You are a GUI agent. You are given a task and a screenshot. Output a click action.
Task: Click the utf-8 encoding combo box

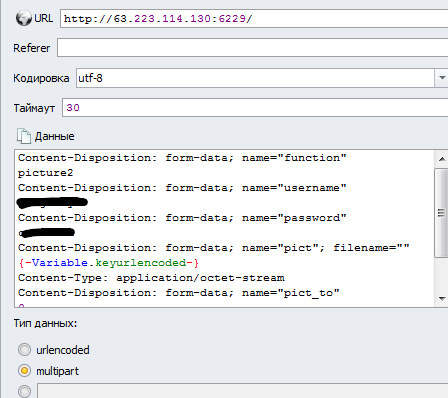point(255,78)
